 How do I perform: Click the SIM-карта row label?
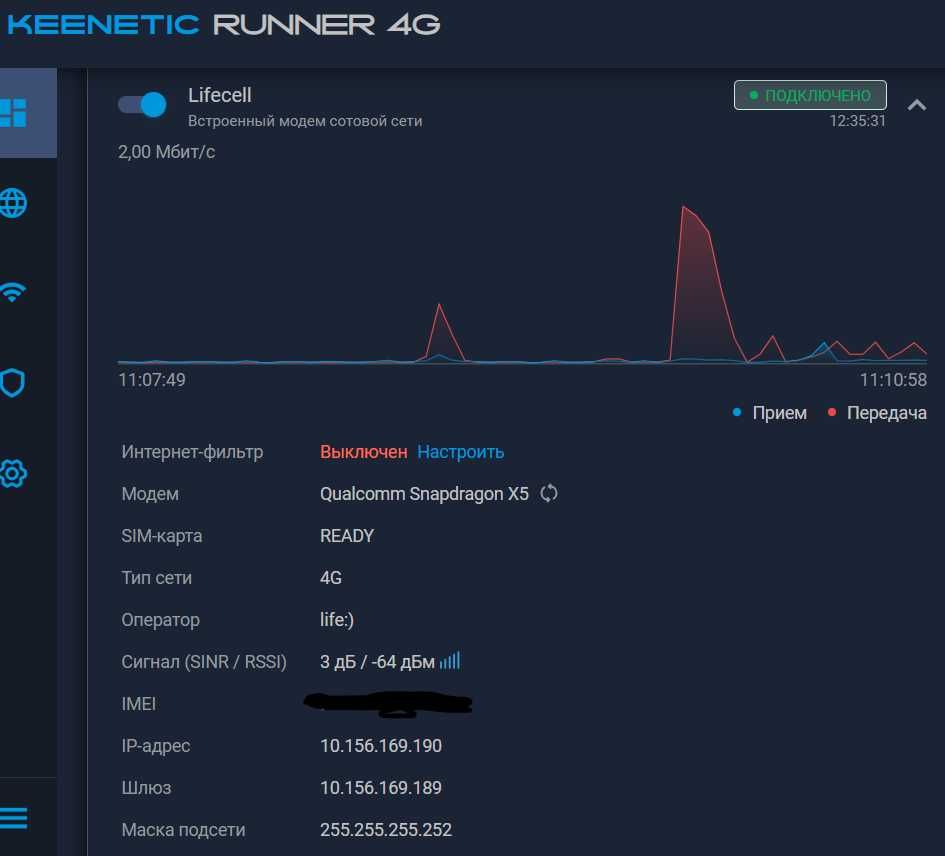162,536
